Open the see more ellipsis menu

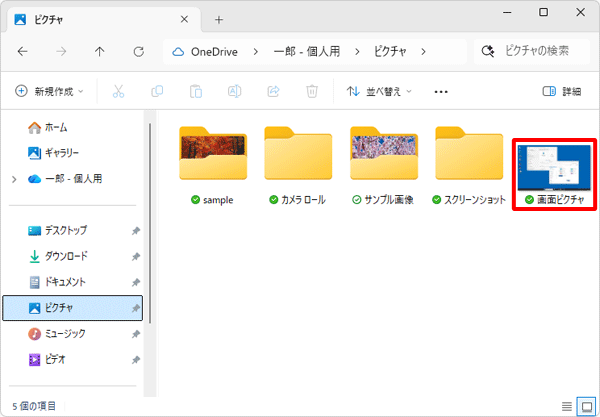click(x=441, y=92)
